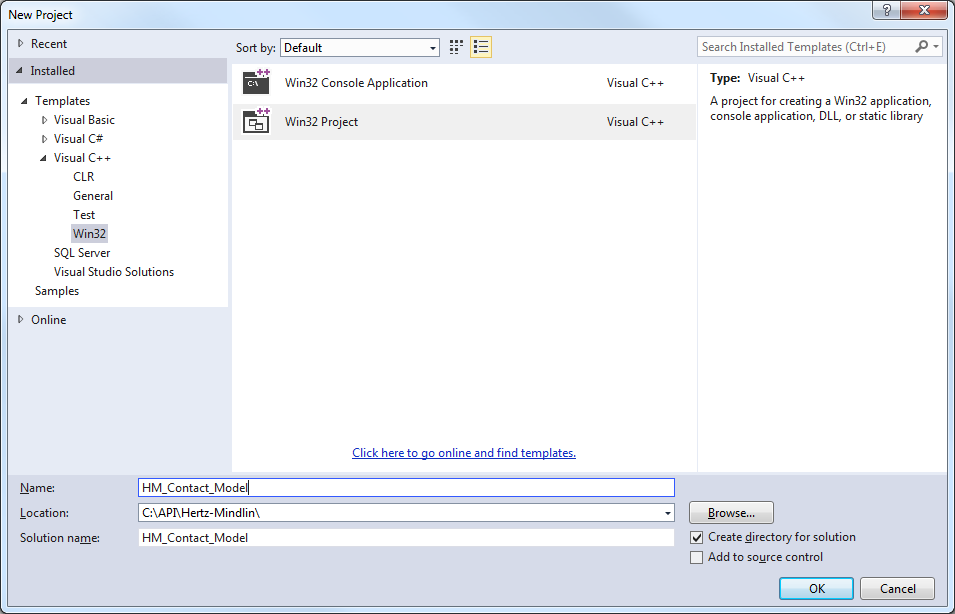Click the go online and find templates link
955x614 pixels.
464,453
